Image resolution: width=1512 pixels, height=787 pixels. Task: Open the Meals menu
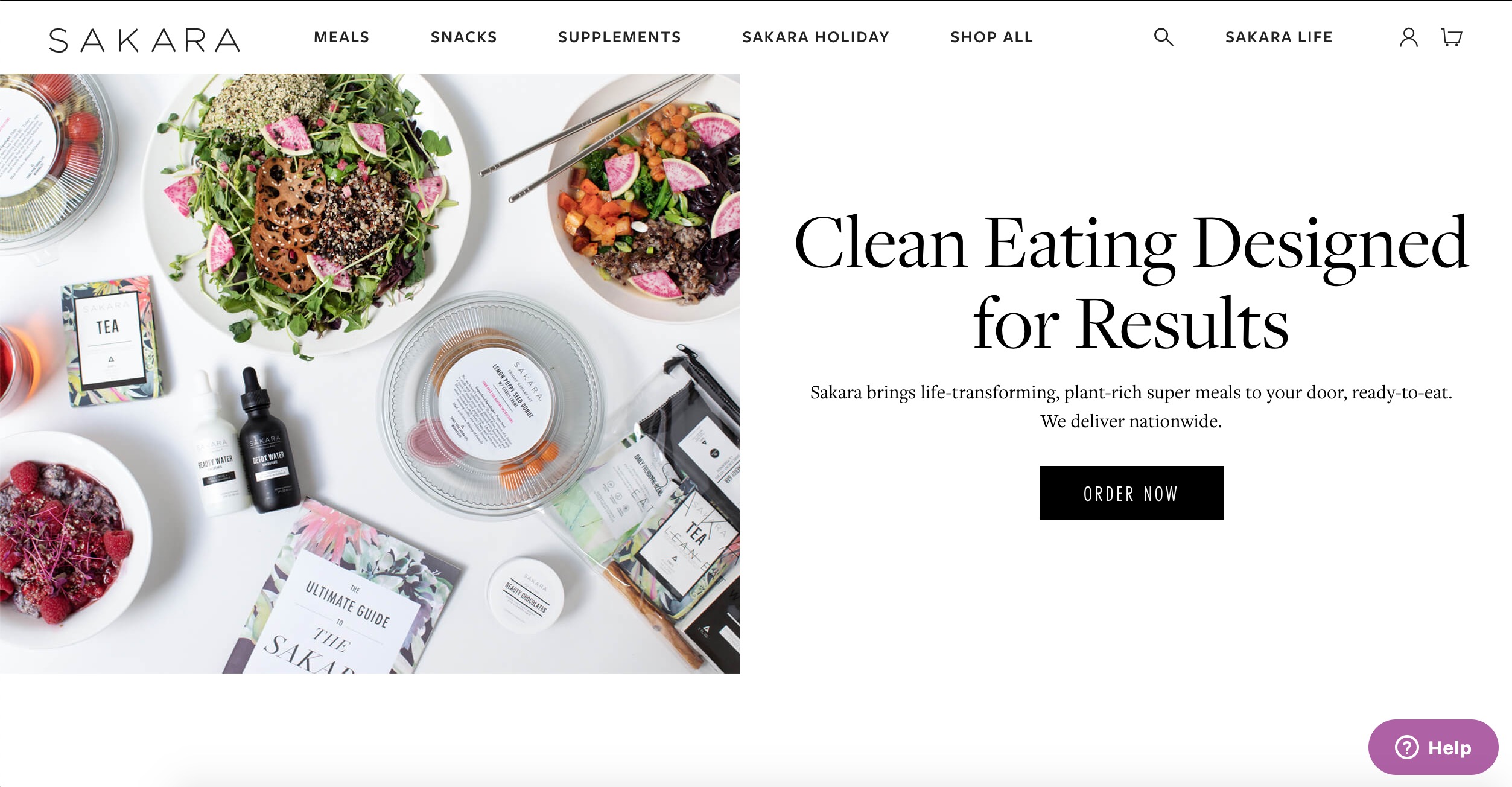(341, 37)
